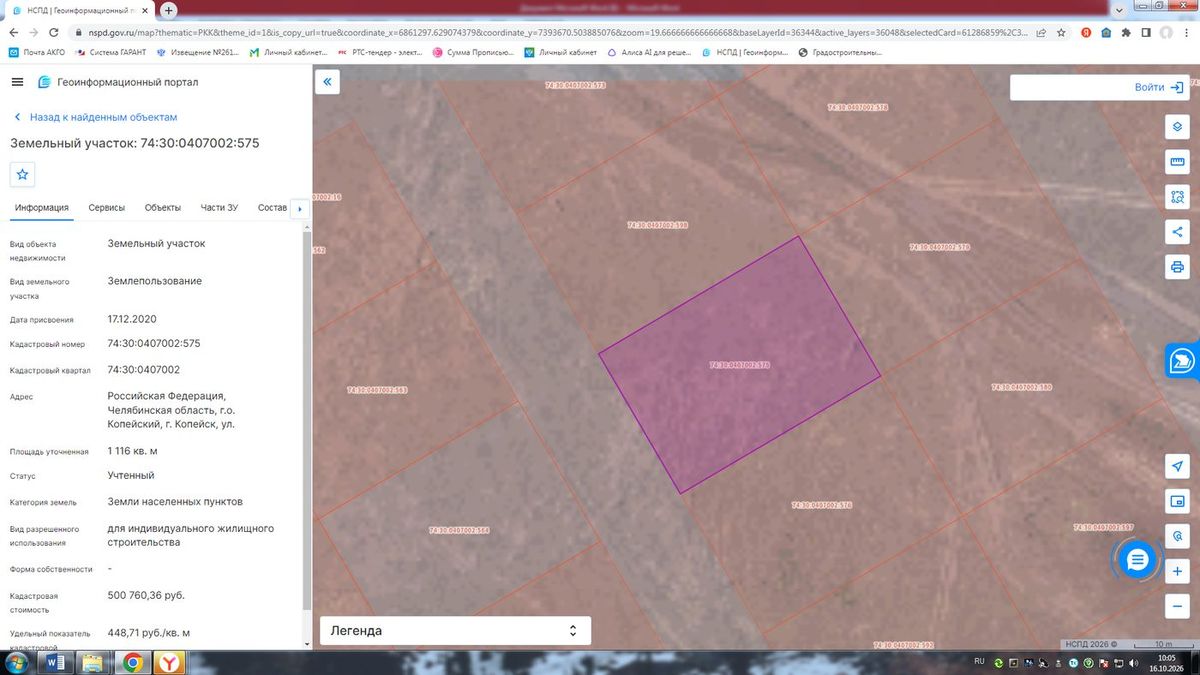Open the blue assistant side widget
1200x675 pixels.
pyautogui.click(x=1182, y=360)
